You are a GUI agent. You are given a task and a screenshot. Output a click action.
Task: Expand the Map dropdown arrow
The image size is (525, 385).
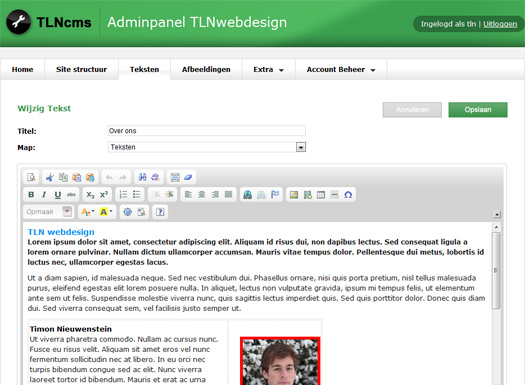point(301,147)
